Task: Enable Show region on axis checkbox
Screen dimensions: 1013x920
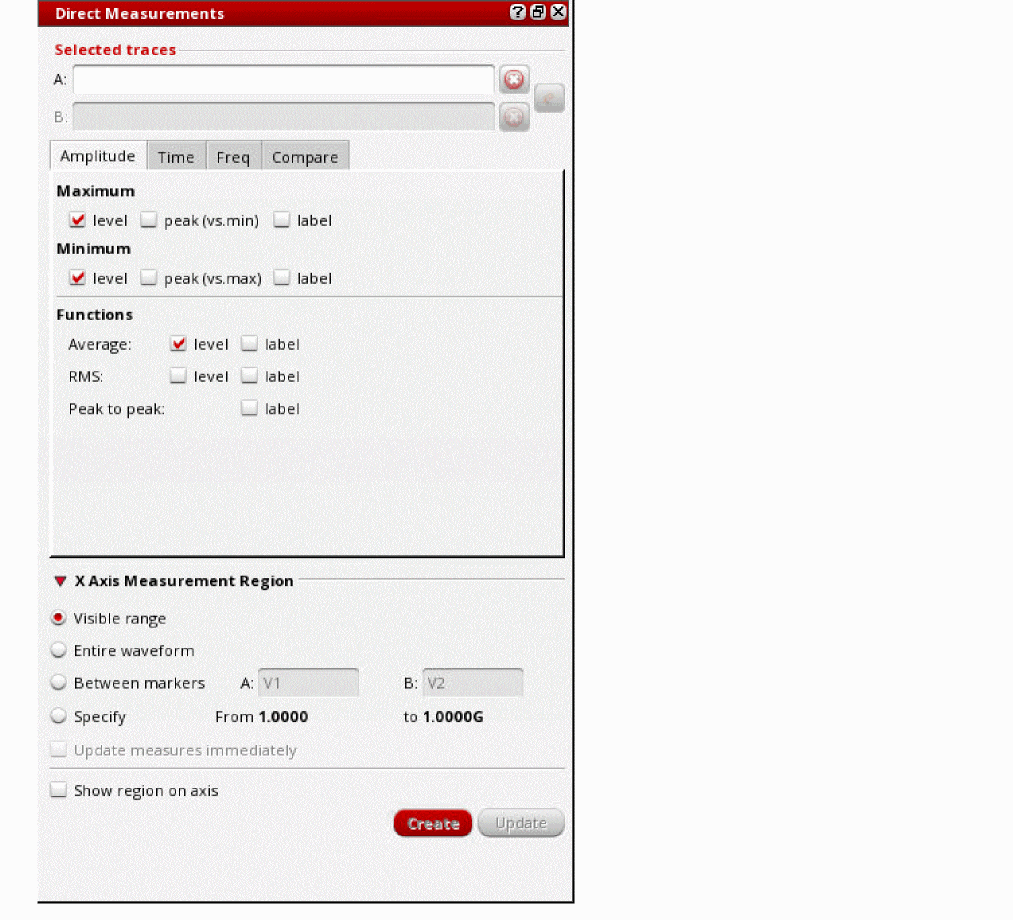Action: pos(59,790)
